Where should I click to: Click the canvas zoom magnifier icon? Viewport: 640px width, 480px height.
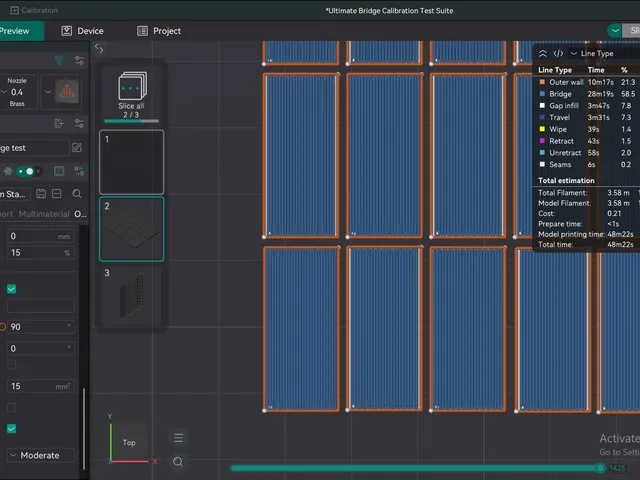point(178,462)
